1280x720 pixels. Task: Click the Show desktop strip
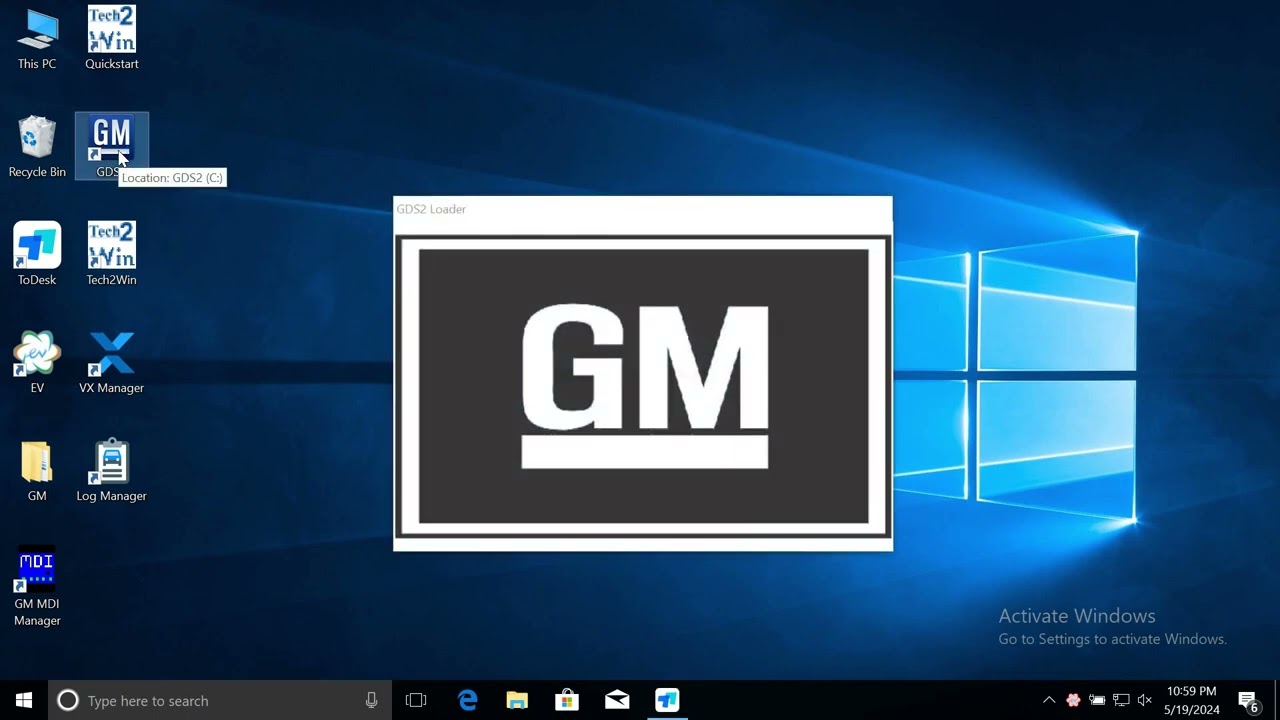click(x=1277, y=700)
